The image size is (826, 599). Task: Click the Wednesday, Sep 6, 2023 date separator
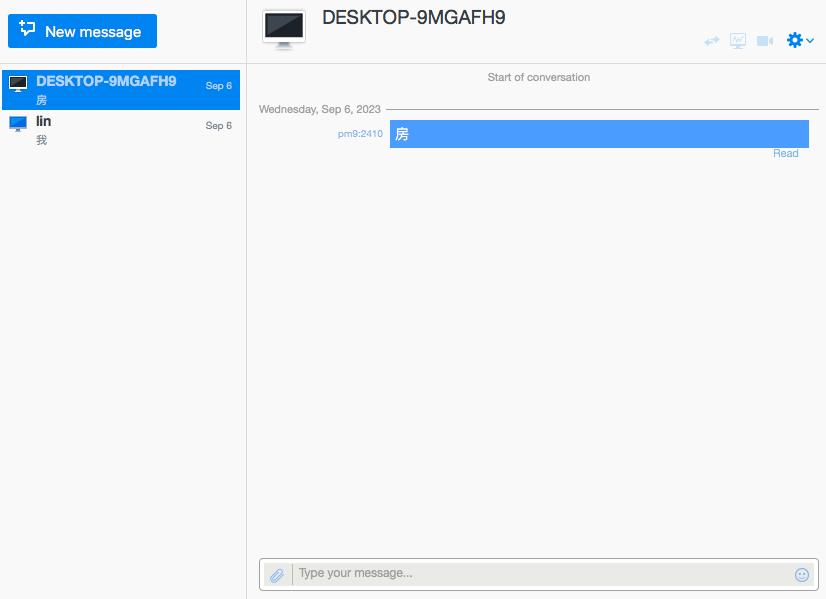319,109
